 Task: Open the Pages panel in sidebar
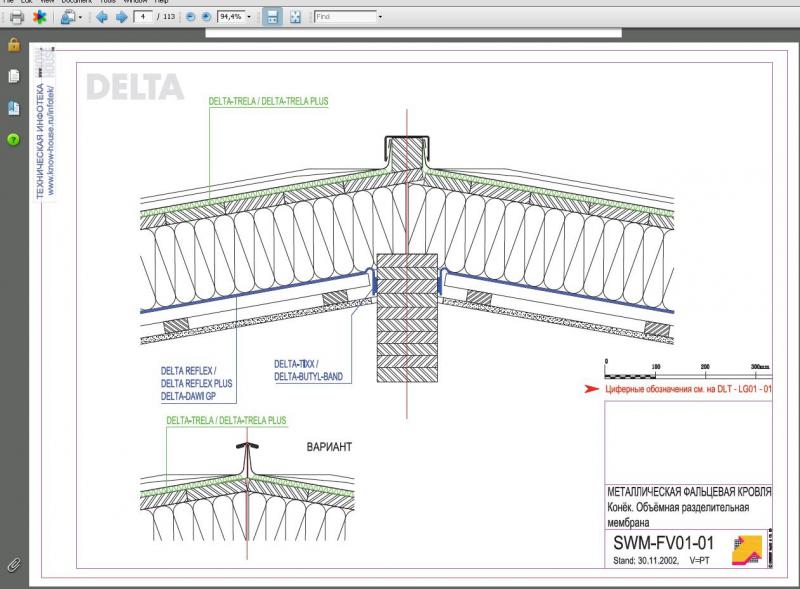tap(14, 76)
